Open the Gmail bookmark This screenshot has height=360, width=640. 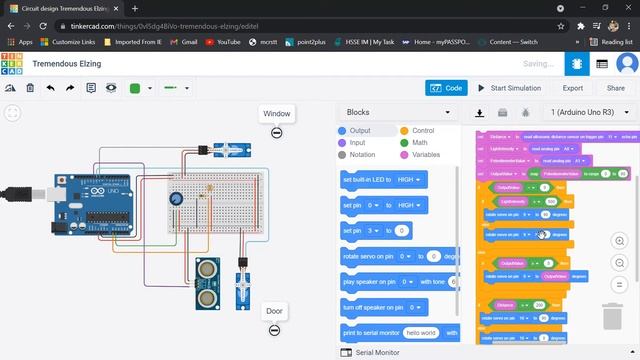click(184, 42)
